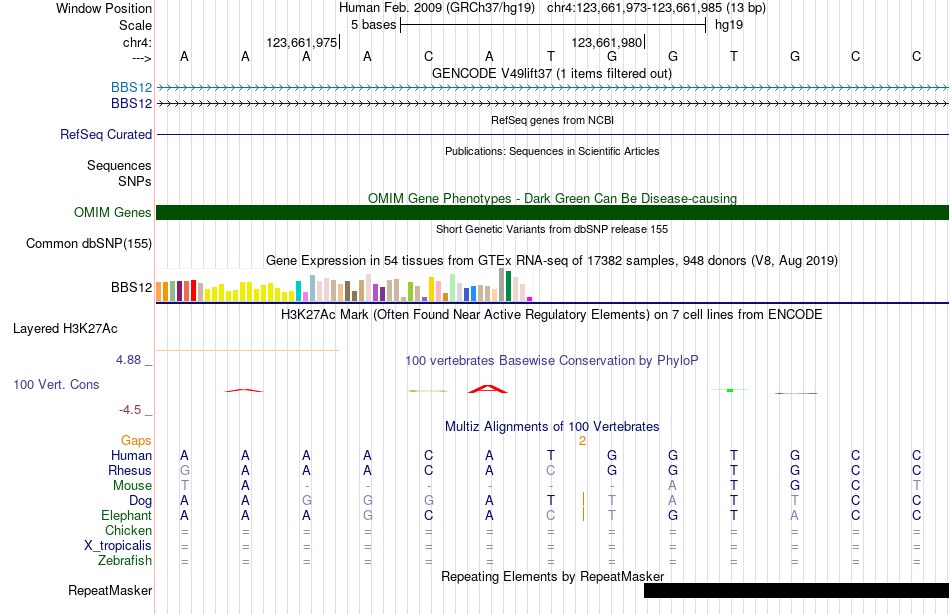Screen dimensions: 950x614
Task: Click the light blue BBS12 transcript label
Action: pos(131,87)
